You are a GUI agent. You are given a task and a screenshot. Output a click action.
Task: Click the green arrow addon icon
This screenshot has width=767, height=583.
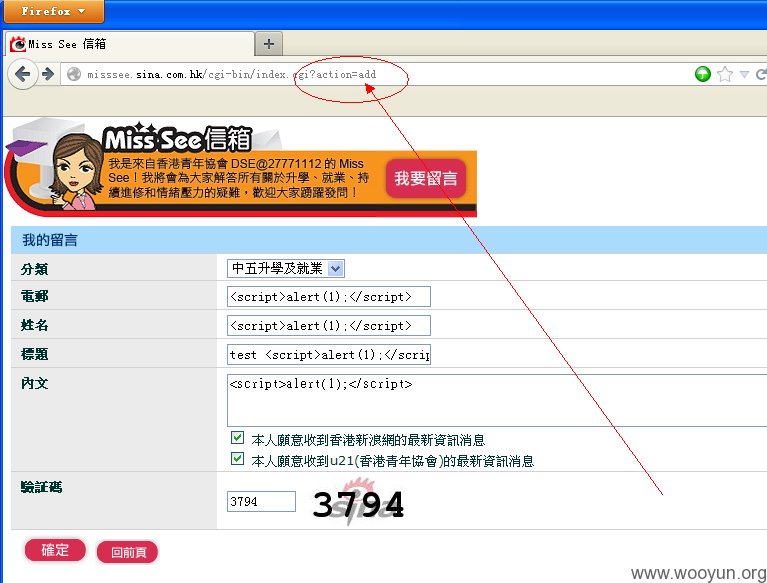(702, 74)
